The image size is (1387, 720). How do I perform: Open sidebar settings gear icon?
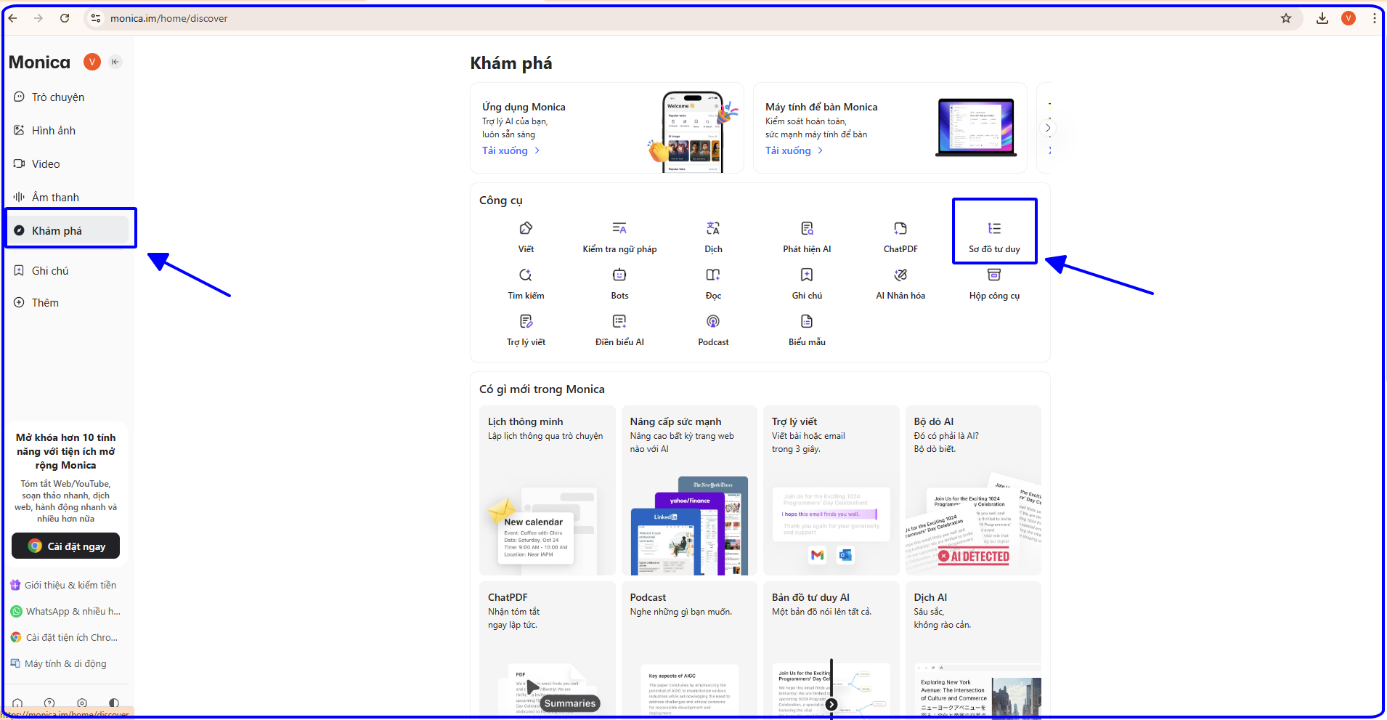pyautogui.click(x=82, y=704)
